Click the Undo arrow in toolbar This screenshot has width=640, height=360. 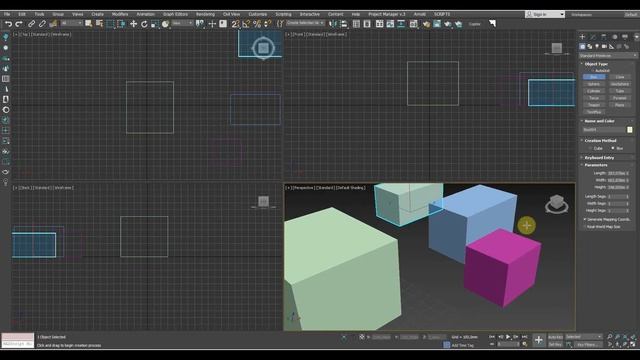pyautogui.click(x=8, y=24)
